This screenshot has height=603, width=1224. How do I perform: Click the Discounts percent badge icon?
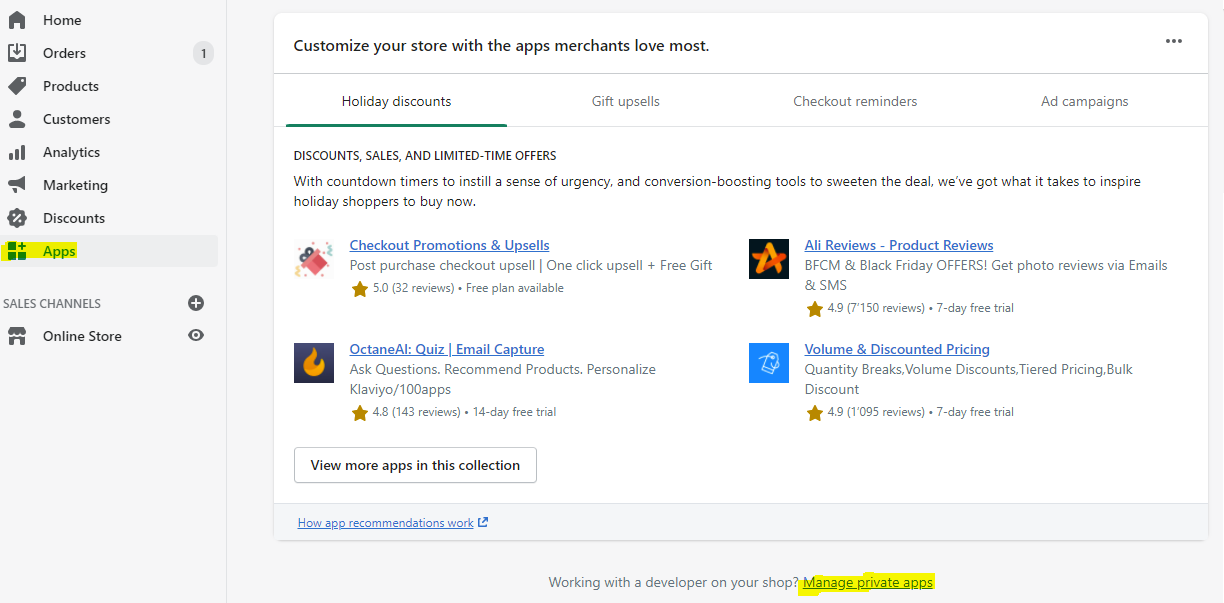pos(17,218)
